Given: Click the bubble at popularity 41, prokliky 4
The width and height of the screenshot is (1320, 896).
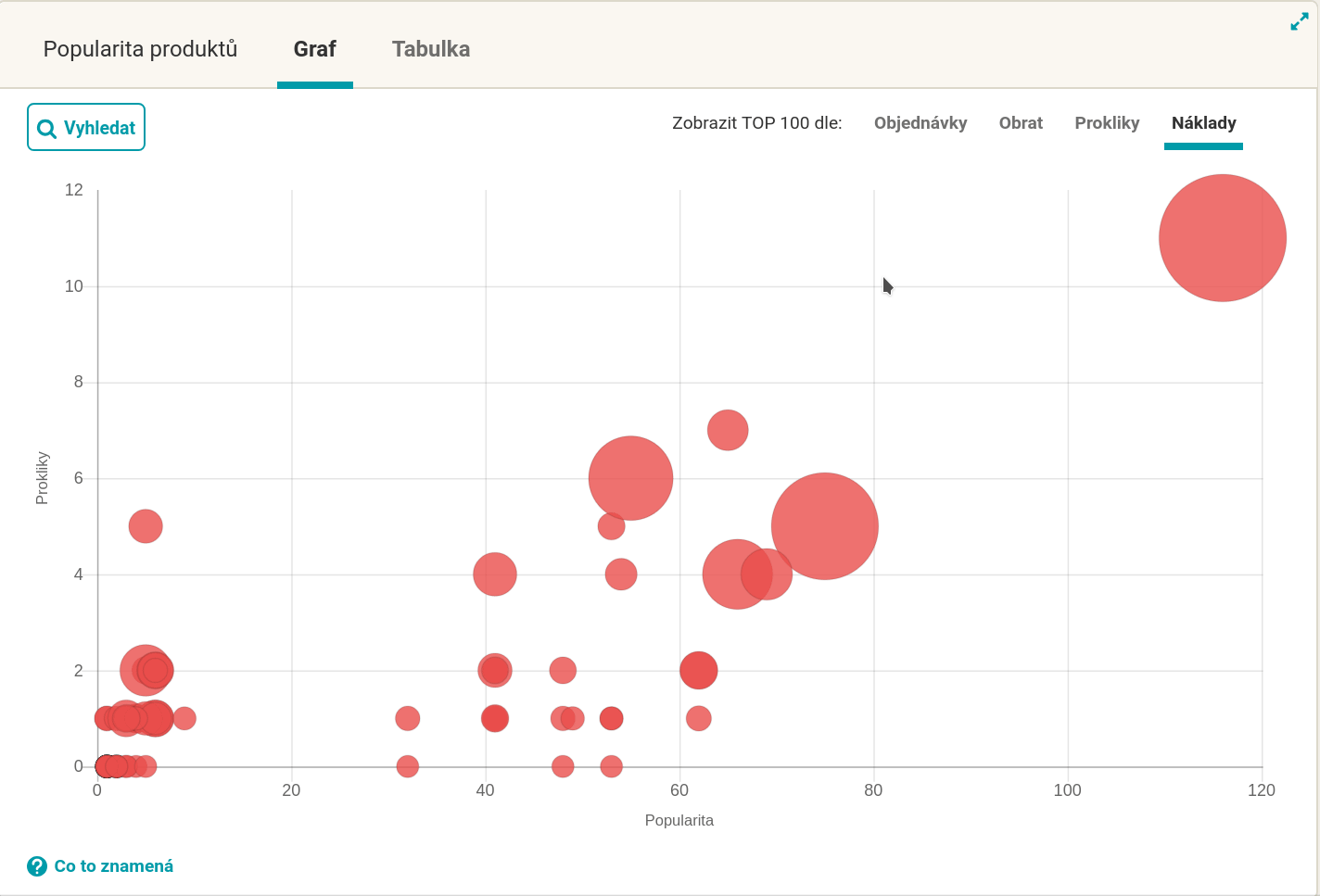Looking at the screenshot, I should (495, 574).
